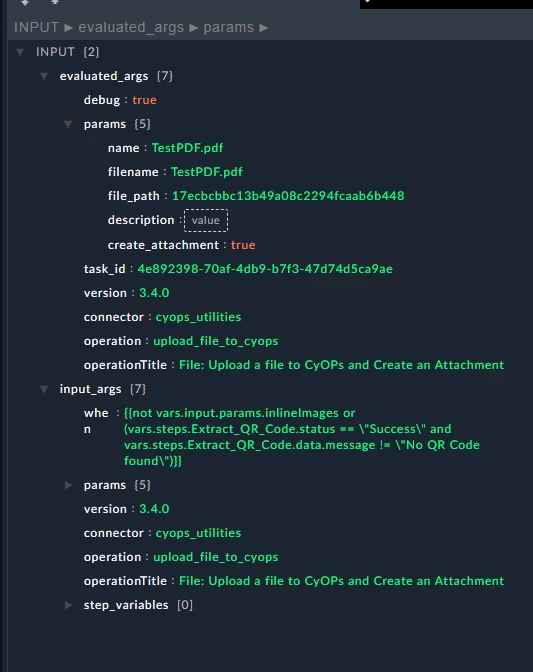Select operationTitle value under input_args
This screenshot has width=533, height=672.
pos(341,581)
